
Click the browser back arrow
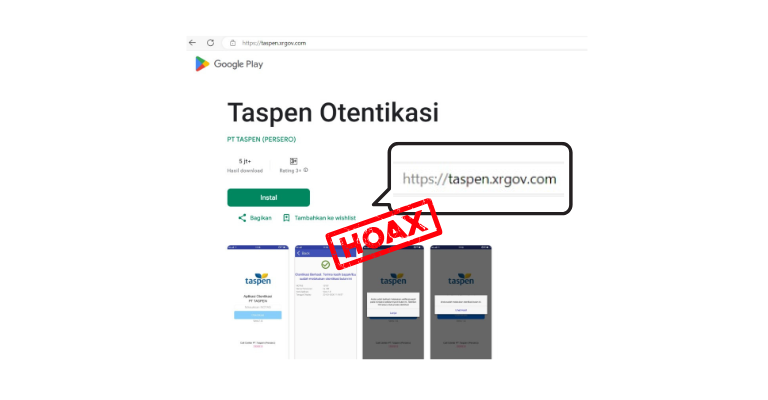pos(192,43)
